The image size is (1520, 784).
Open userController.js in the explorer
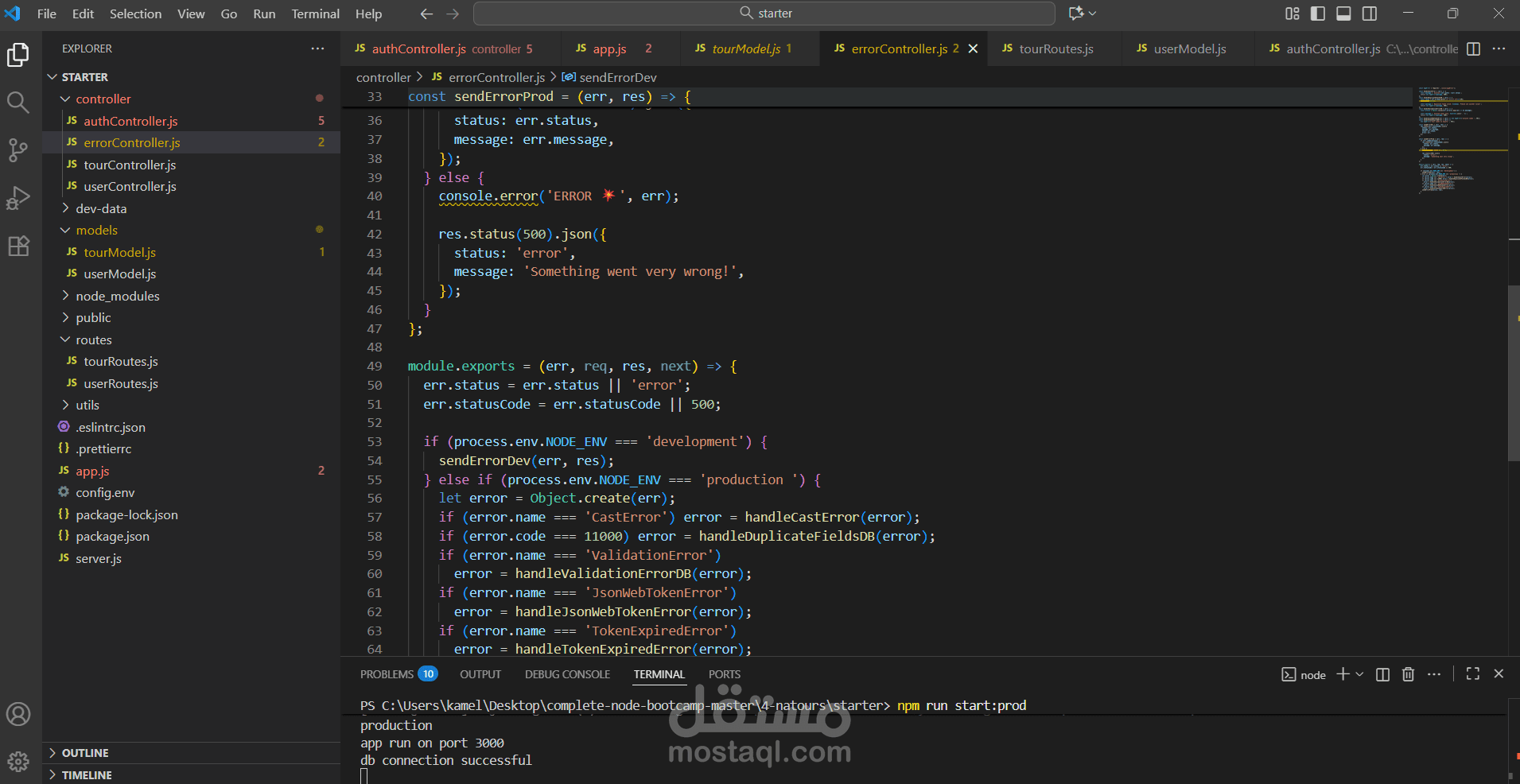coord(192,186)
